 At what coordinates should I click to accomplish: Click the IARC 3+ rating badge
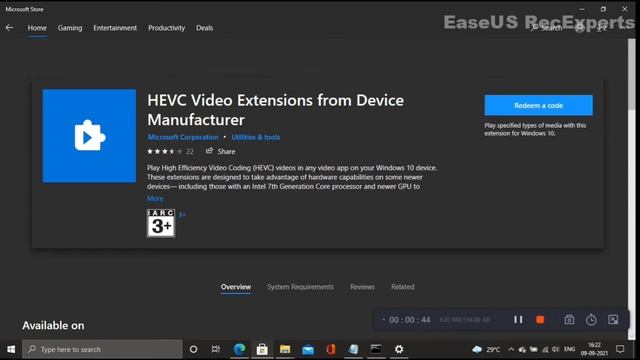tap(161, 223)
